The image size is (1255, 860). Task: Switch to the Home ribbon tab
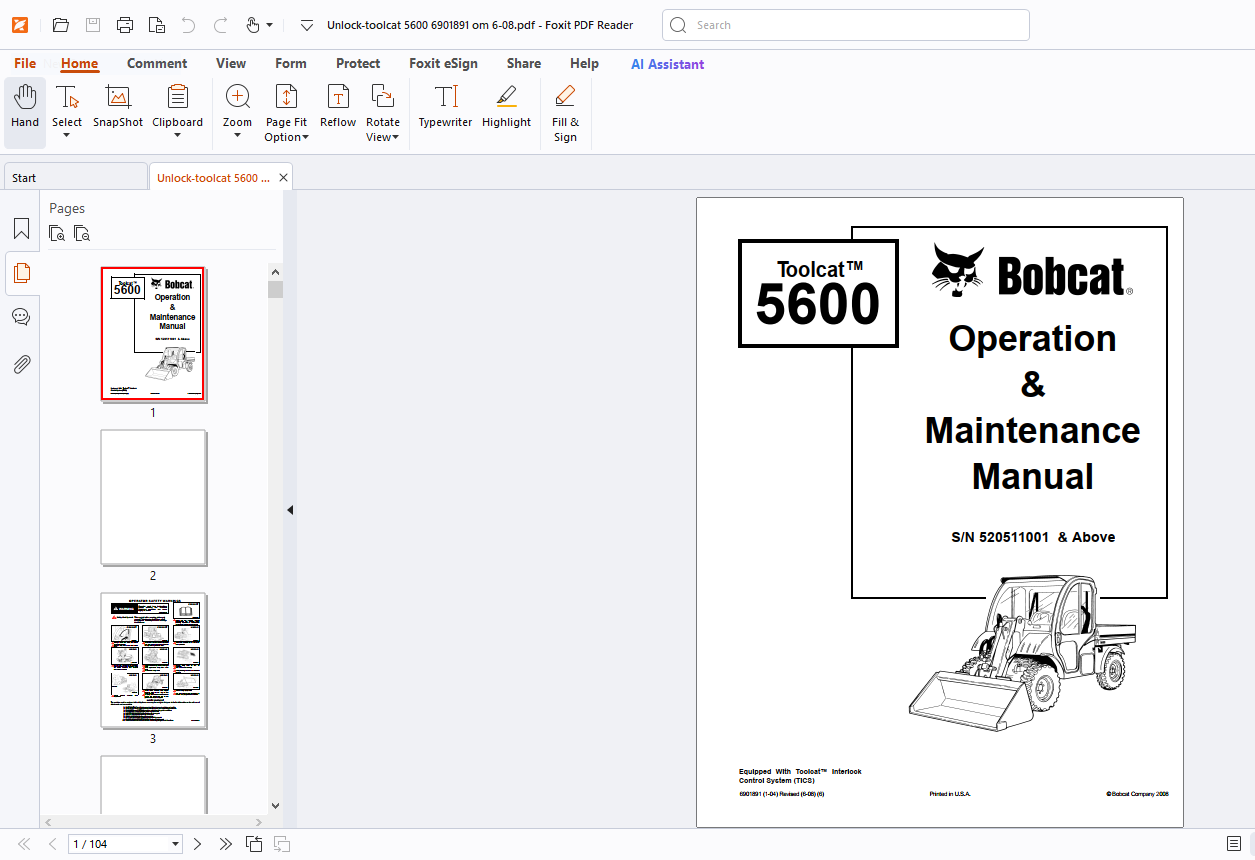[x=80, y=63]
